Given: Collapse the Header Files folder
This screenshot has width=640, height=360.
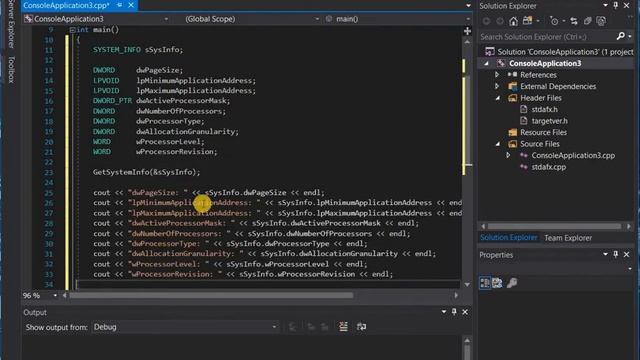Looking at the screenshot, I should point(498,98).
